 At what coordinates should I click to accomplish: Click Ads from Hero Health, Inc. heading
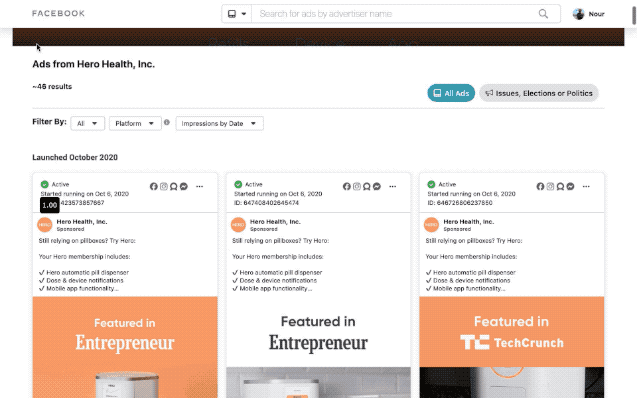[x=93, y=64]
